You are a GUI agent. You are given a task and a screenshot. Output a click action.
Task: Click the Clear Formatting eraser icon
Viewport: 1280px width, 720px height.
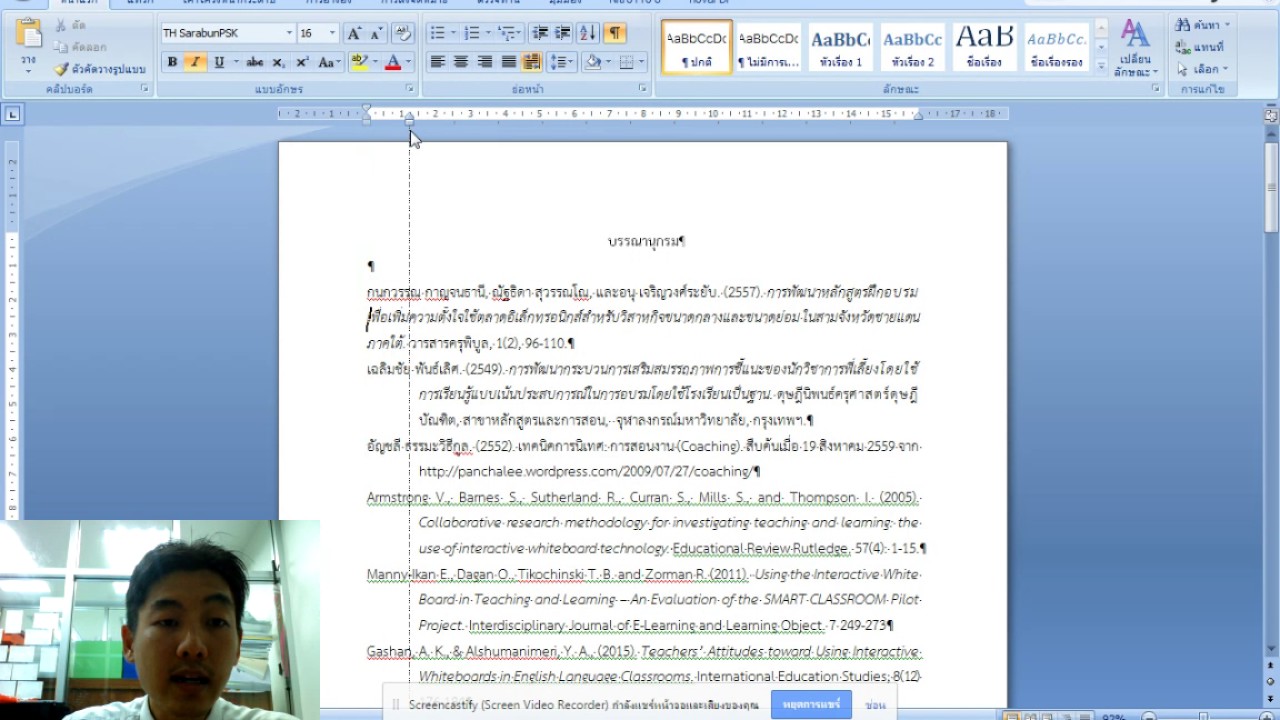tap(403, 33)
